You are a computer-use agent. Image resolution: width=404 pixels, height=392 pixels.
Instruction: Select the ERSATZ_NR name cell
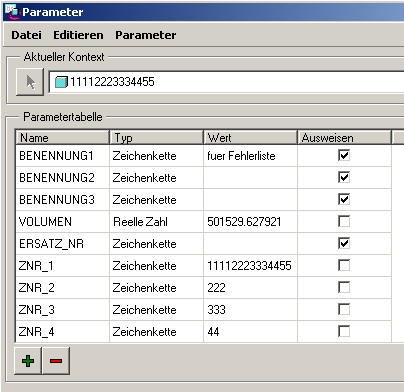coord(62,244)
